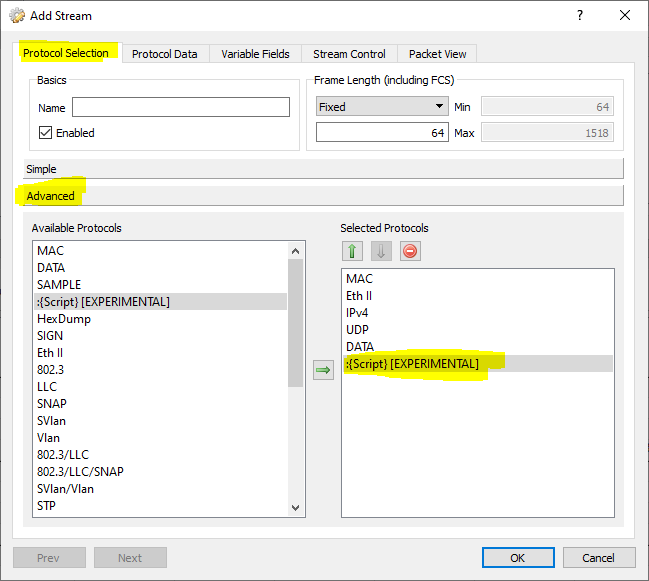The image size is (649, 581).
Task: Open the Packet View tab
Action: point(437,54)
